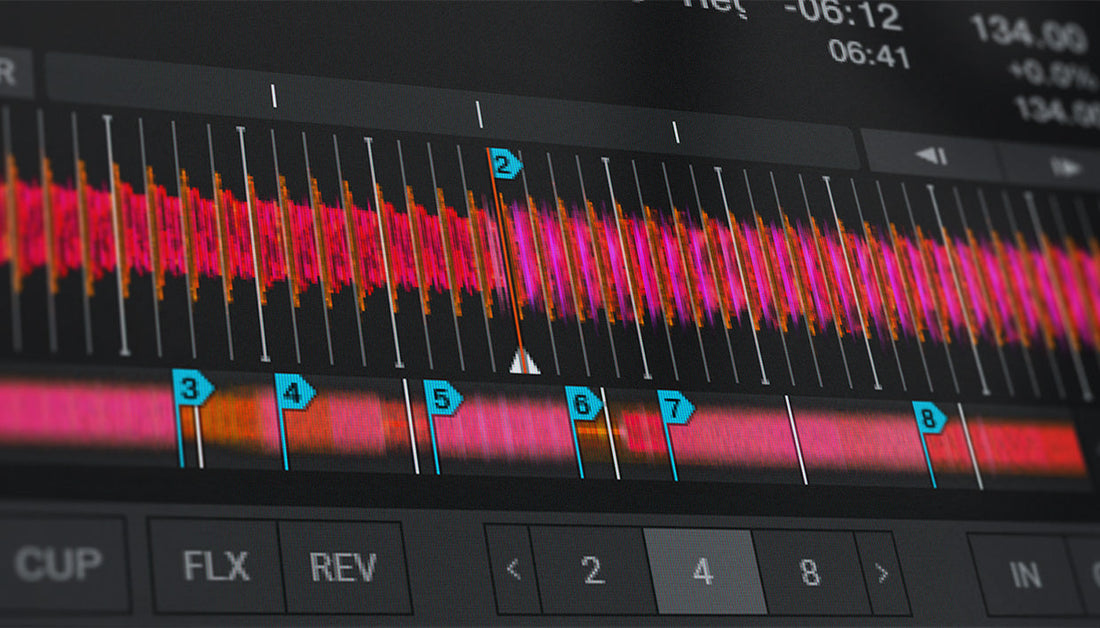1100x628 pixels.
Task: Click the remaining time -06:12
Action: 843,14
